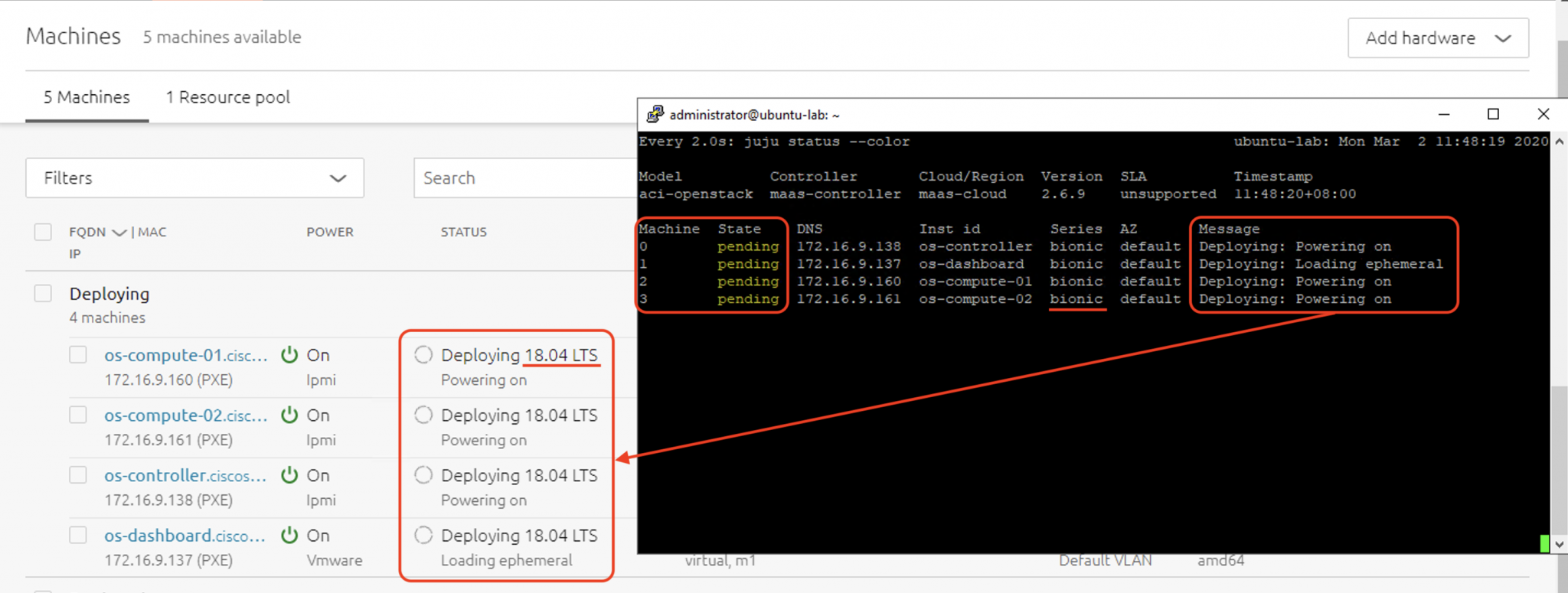The height and width of the screenshot is (593, 1568).
Task: Open os-controller machine link
Action: click(x=185, y=475)
